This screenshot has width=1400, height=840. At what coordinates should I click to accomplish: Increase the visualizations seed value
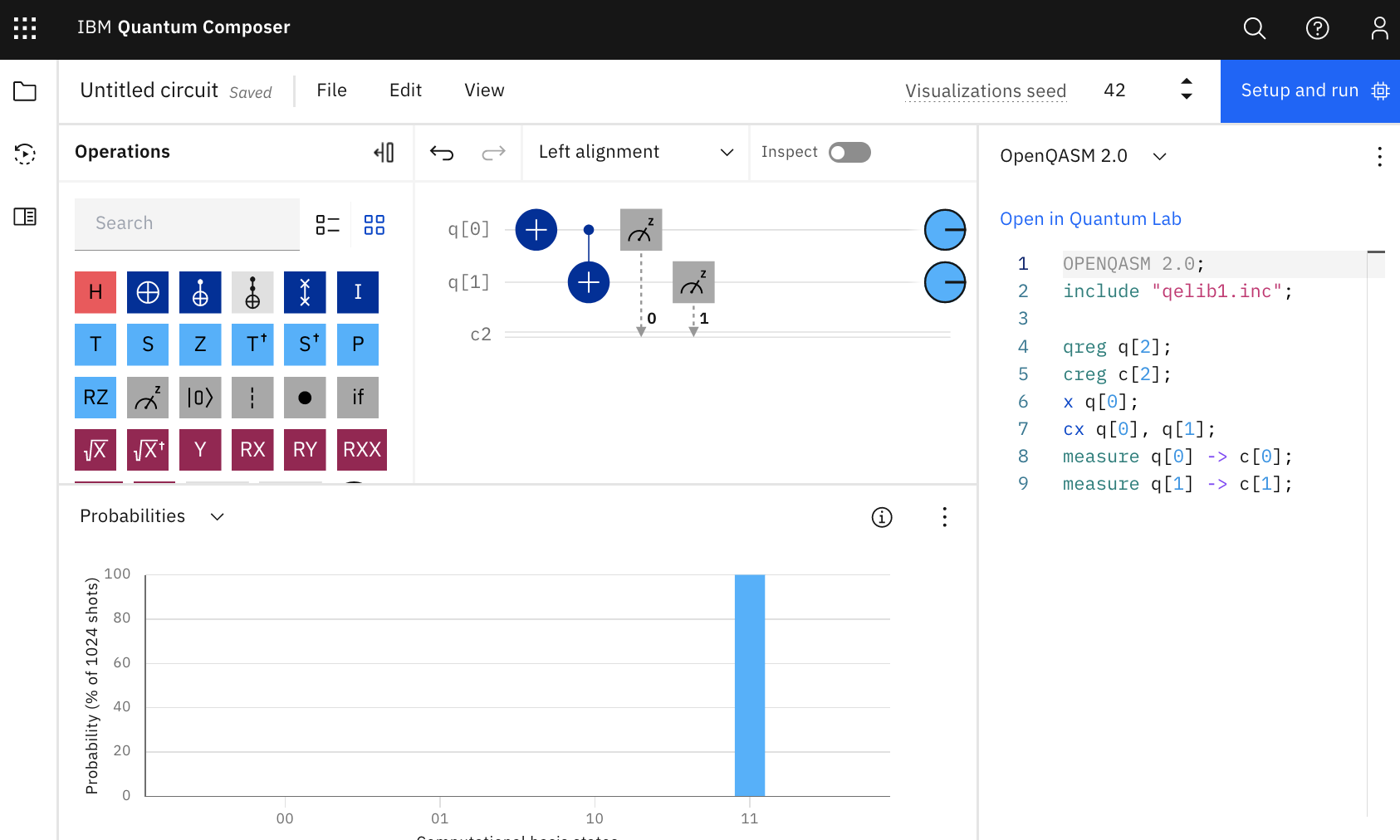[1187, 81]
